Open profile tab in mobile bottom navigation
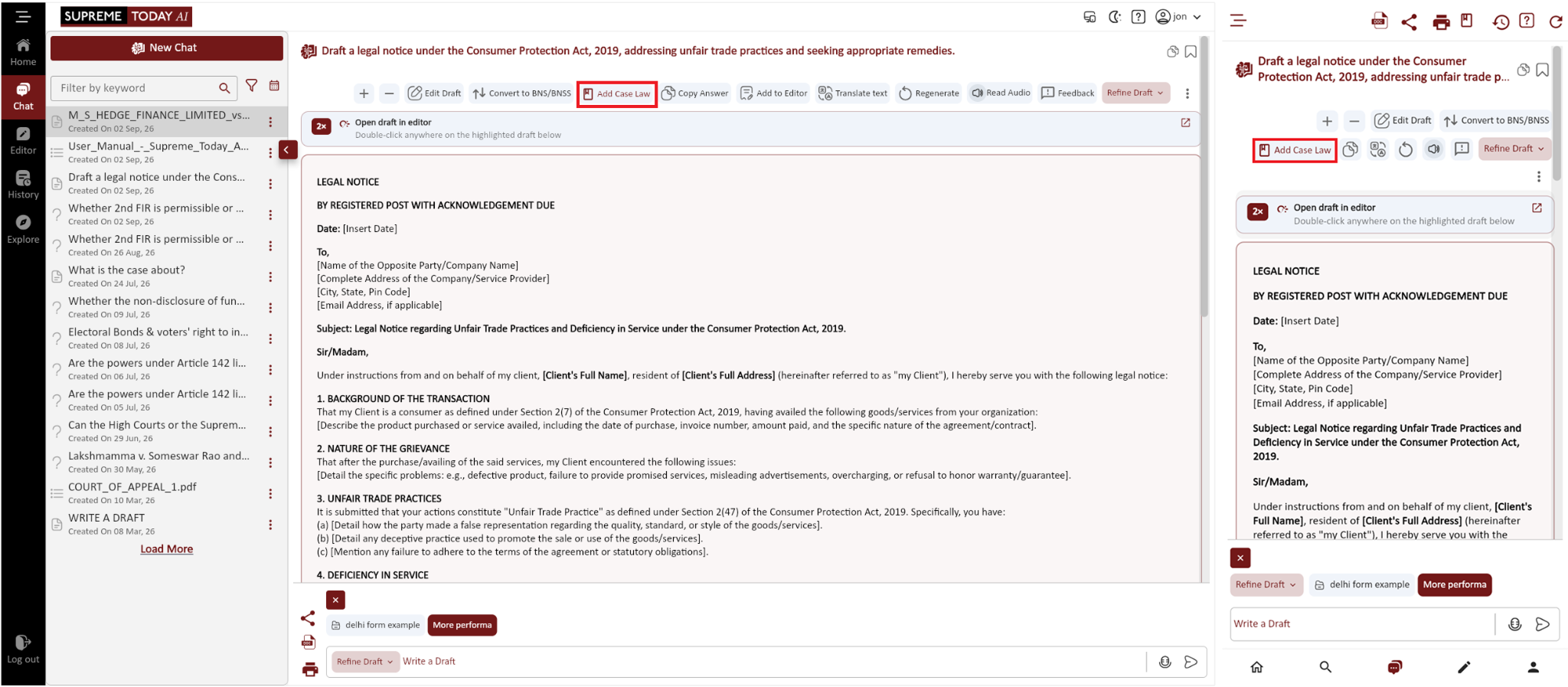The width and height of the screenshot is (1568, 687). [x=1533, y=667]
